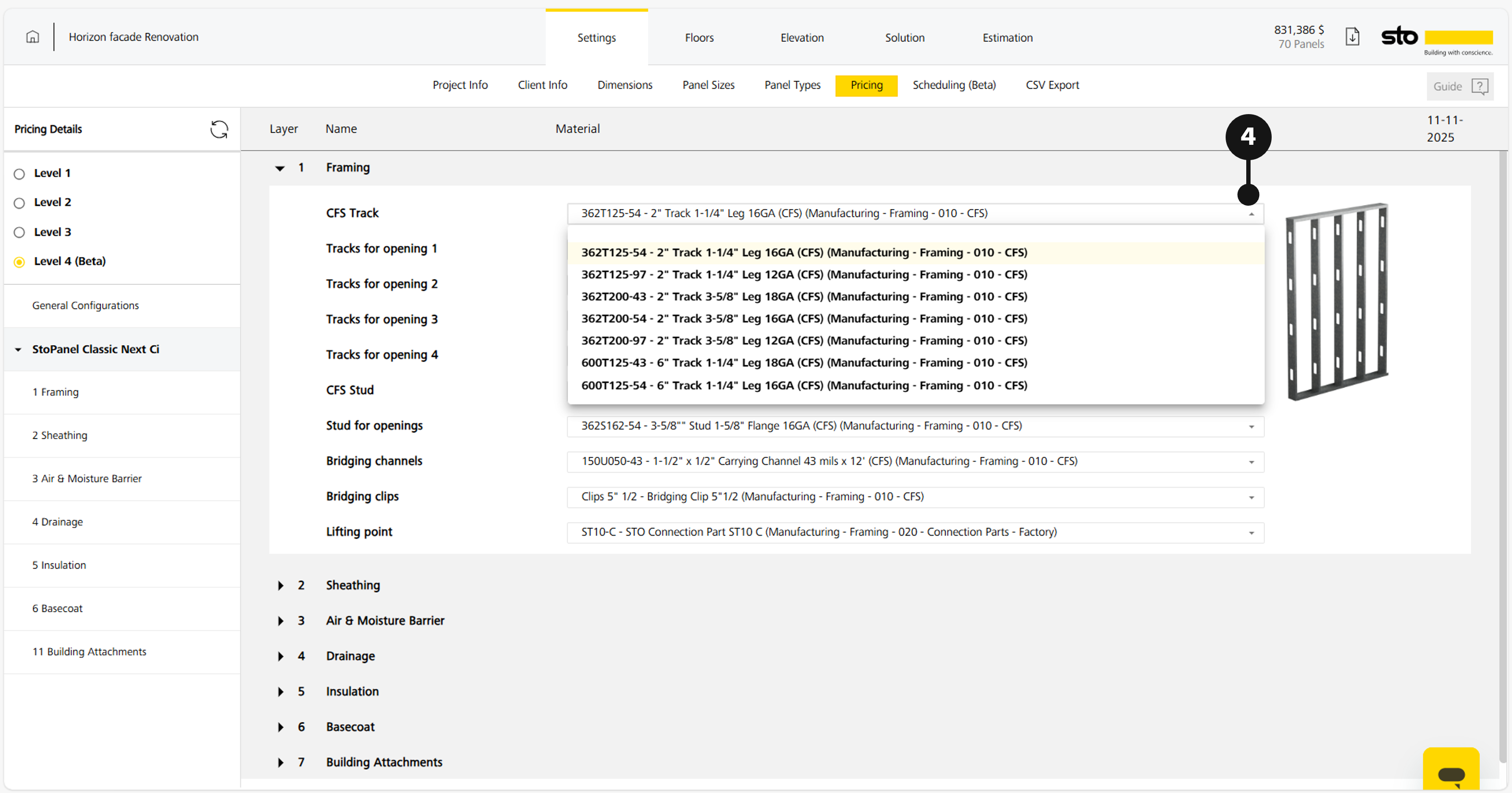Image resolution: width=1512 pixels, height=793 pixels.
Task: Choose the 600T125-43 18GA track option
Action: pos(915,363)
